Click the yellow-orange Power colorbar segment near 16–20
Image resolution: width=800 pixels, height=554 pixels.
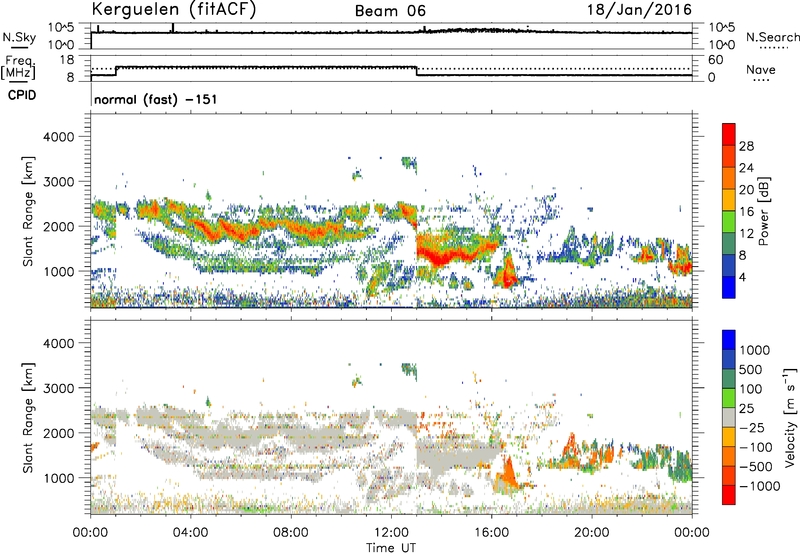coord(729,200)
